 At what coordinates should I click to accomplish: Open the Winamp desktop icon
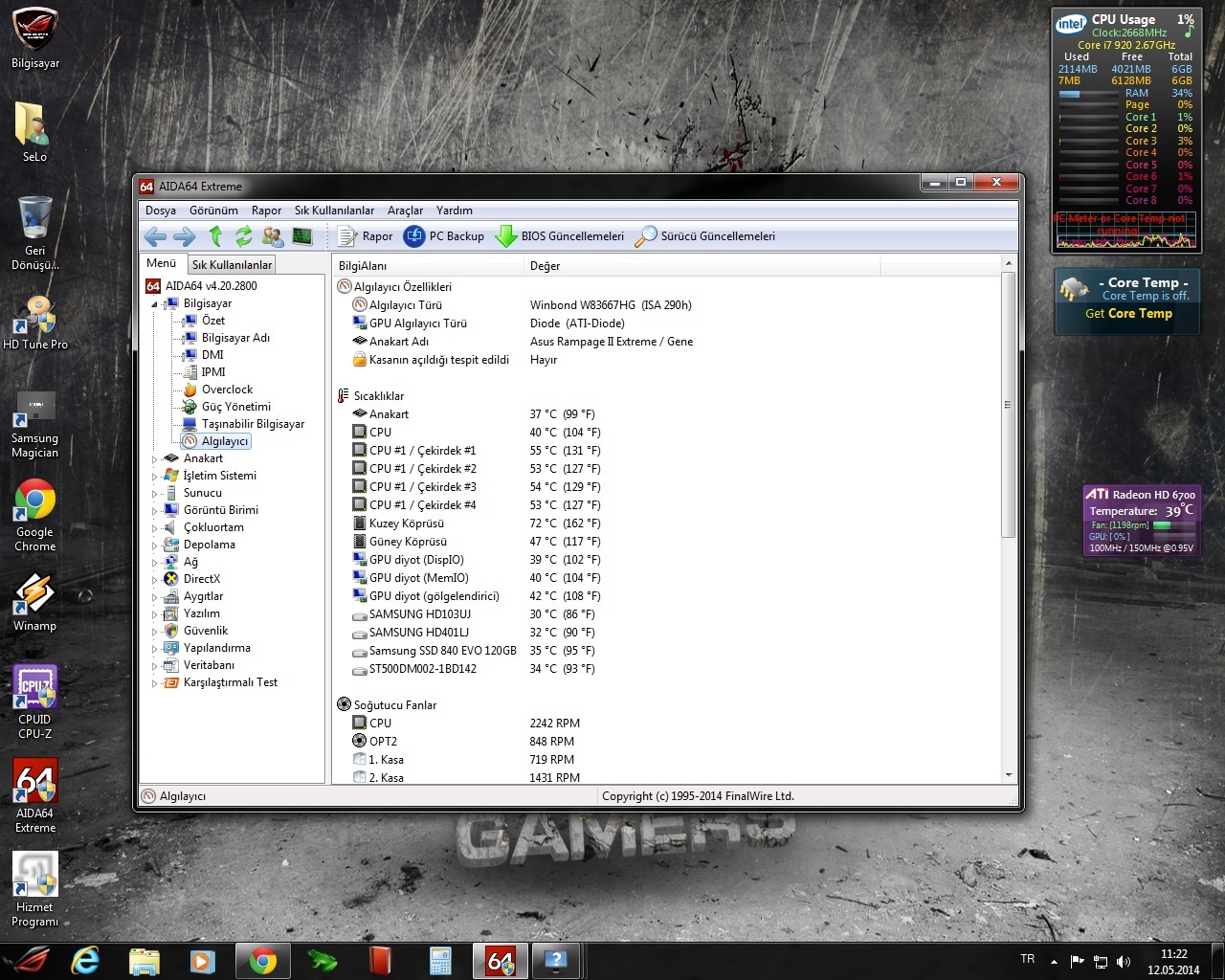pos(35,602)
